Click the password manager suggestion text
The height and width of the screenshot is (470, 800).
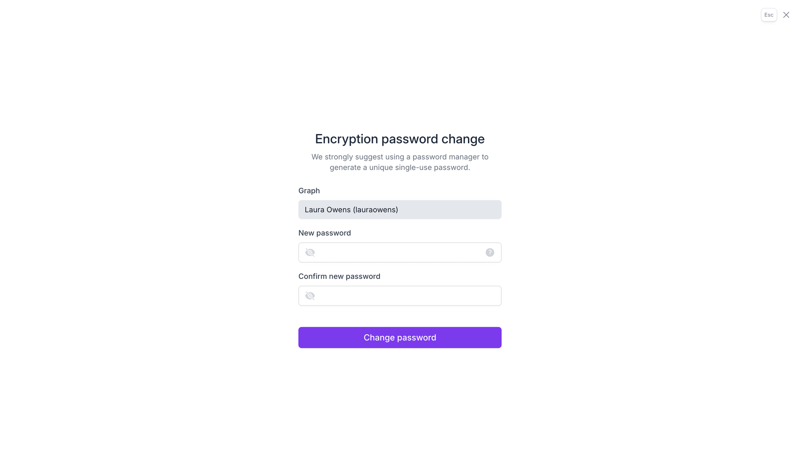coord(400,162)
